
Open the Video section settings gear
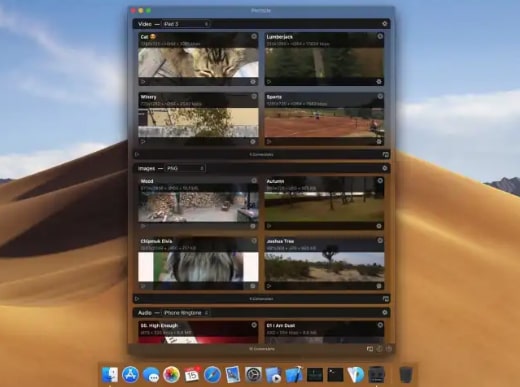tap(384, 24)
